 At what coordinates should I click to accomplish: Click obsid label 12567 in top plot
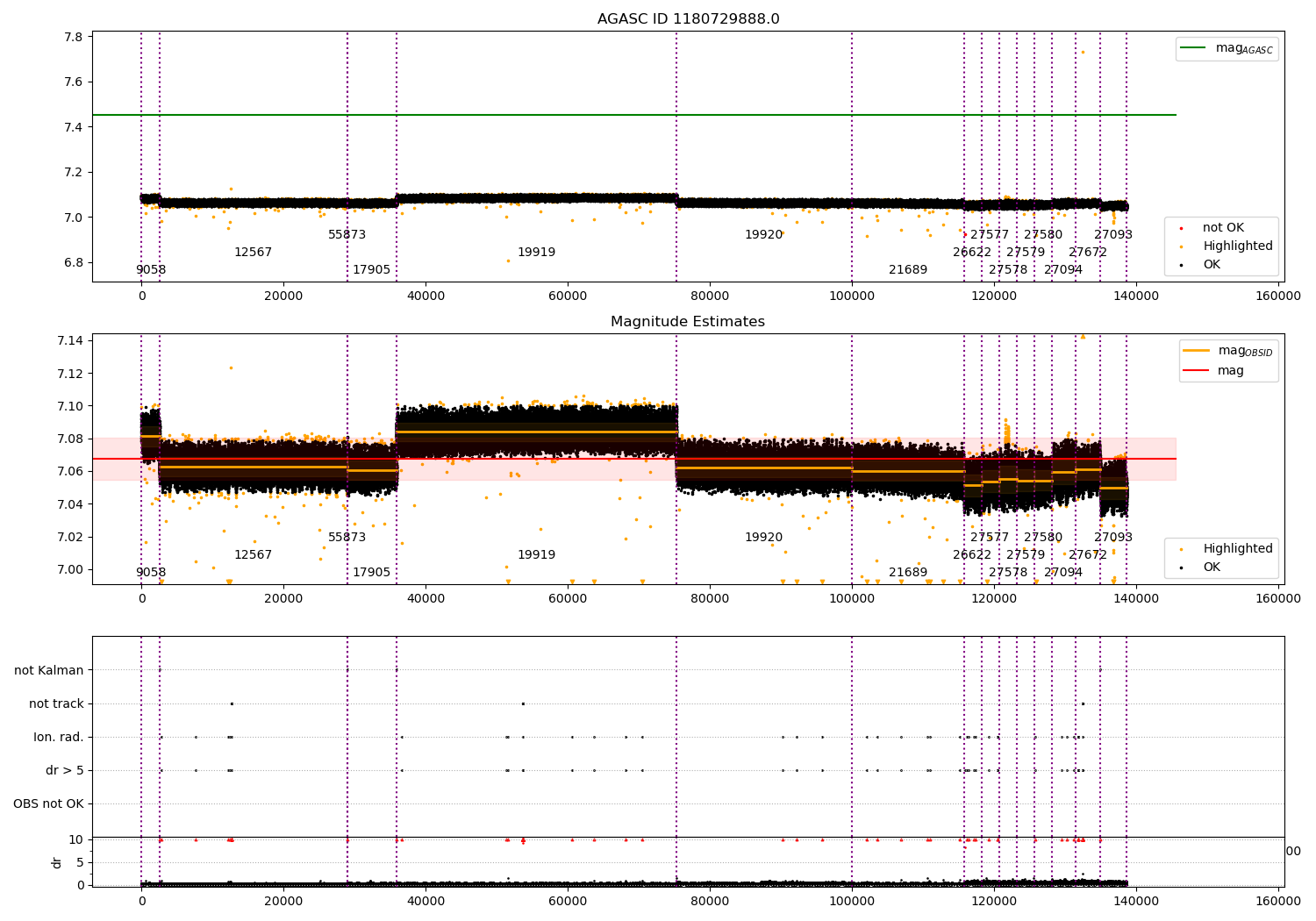pos(253,253)
